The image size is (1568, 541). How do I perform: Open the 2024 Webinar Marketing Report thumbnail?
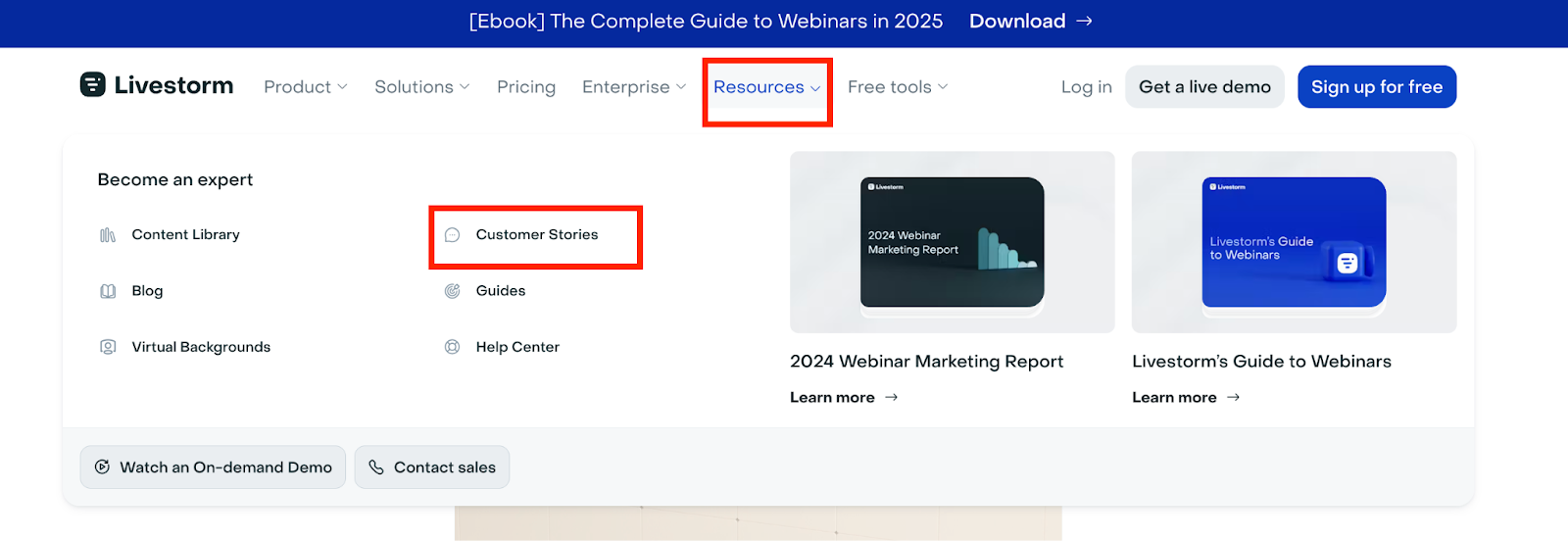click(x=953, y=242)
